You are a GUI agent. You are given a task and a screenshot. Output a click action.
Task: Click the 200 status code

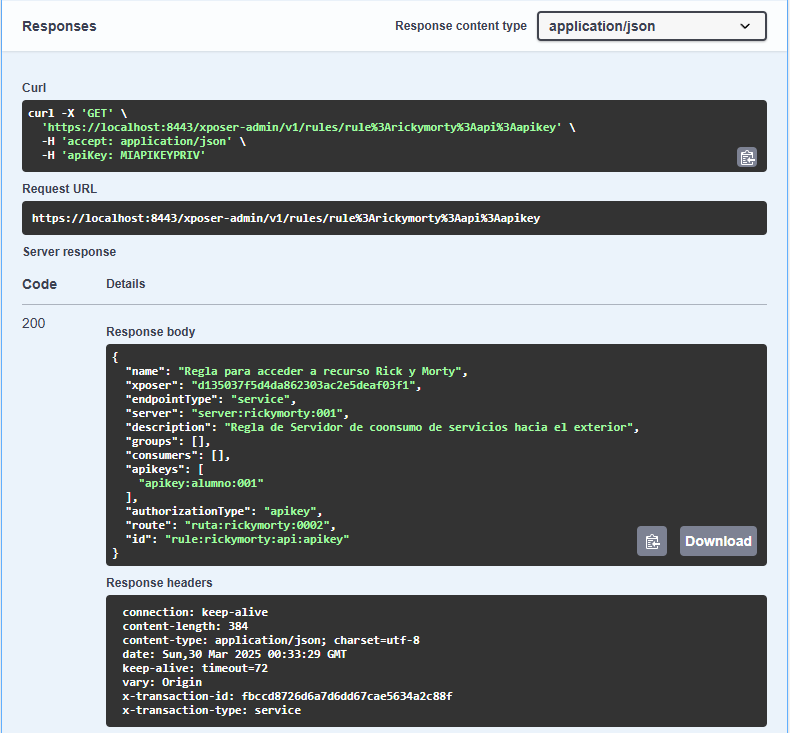click(x=34, y=323)
